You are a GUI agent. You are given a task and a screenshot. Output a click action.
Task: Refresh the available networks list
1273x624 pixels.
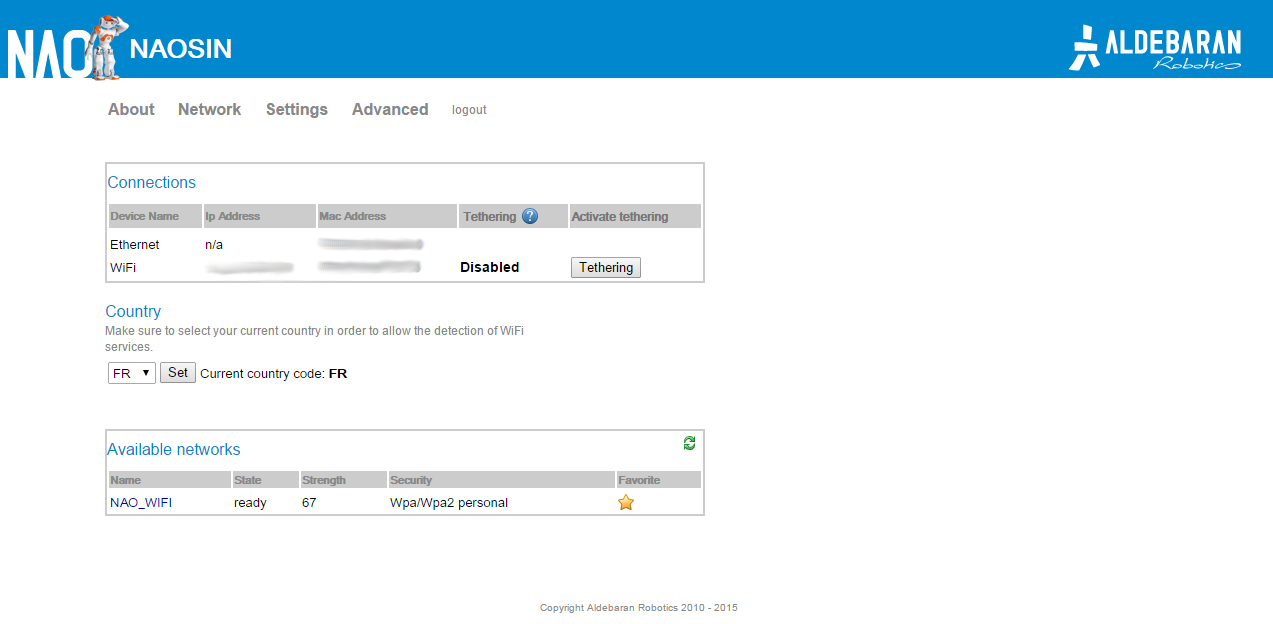(x=689, y=443)
